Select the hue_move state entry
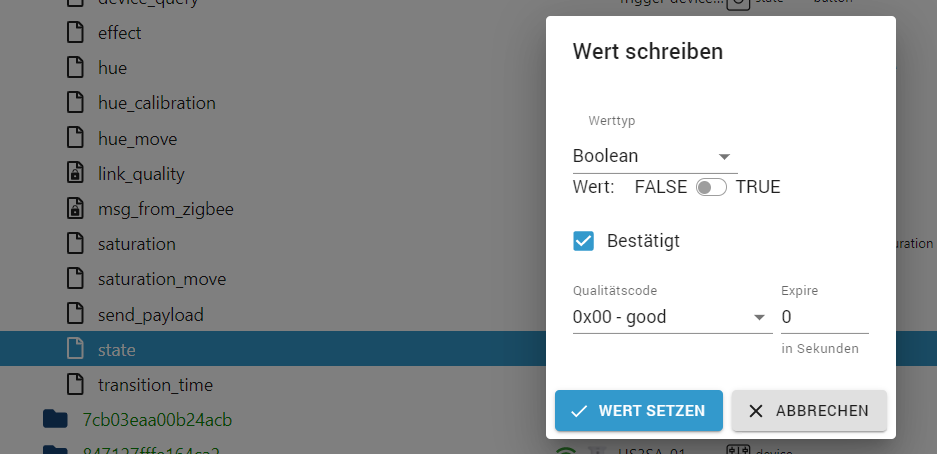 coord(137,139)
